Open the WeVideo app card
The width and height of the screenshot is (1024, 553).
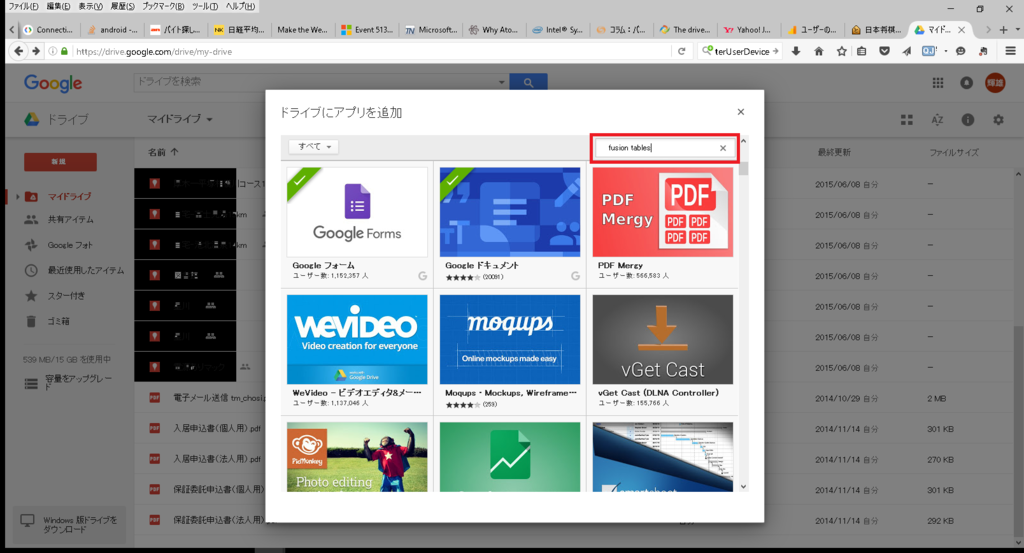click(357, 351)
